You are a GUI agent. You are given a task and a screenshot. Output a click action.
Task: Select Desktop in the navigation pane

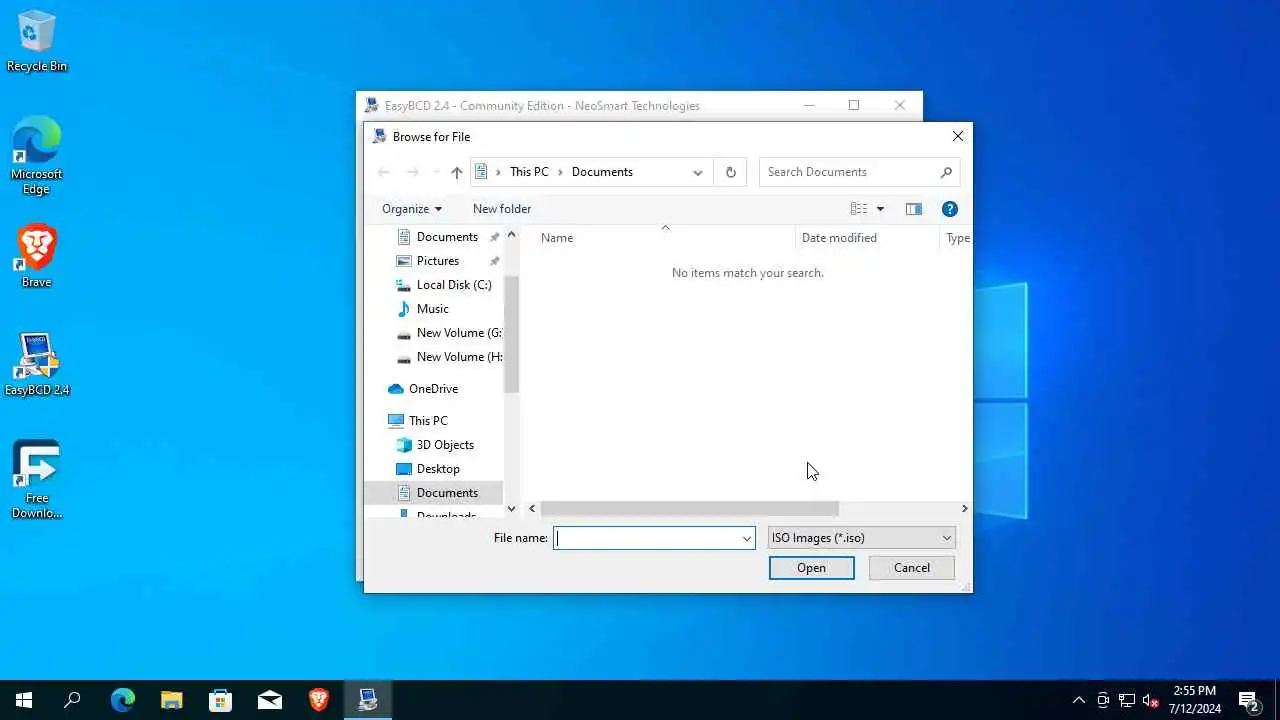click(x=440, y=469)
